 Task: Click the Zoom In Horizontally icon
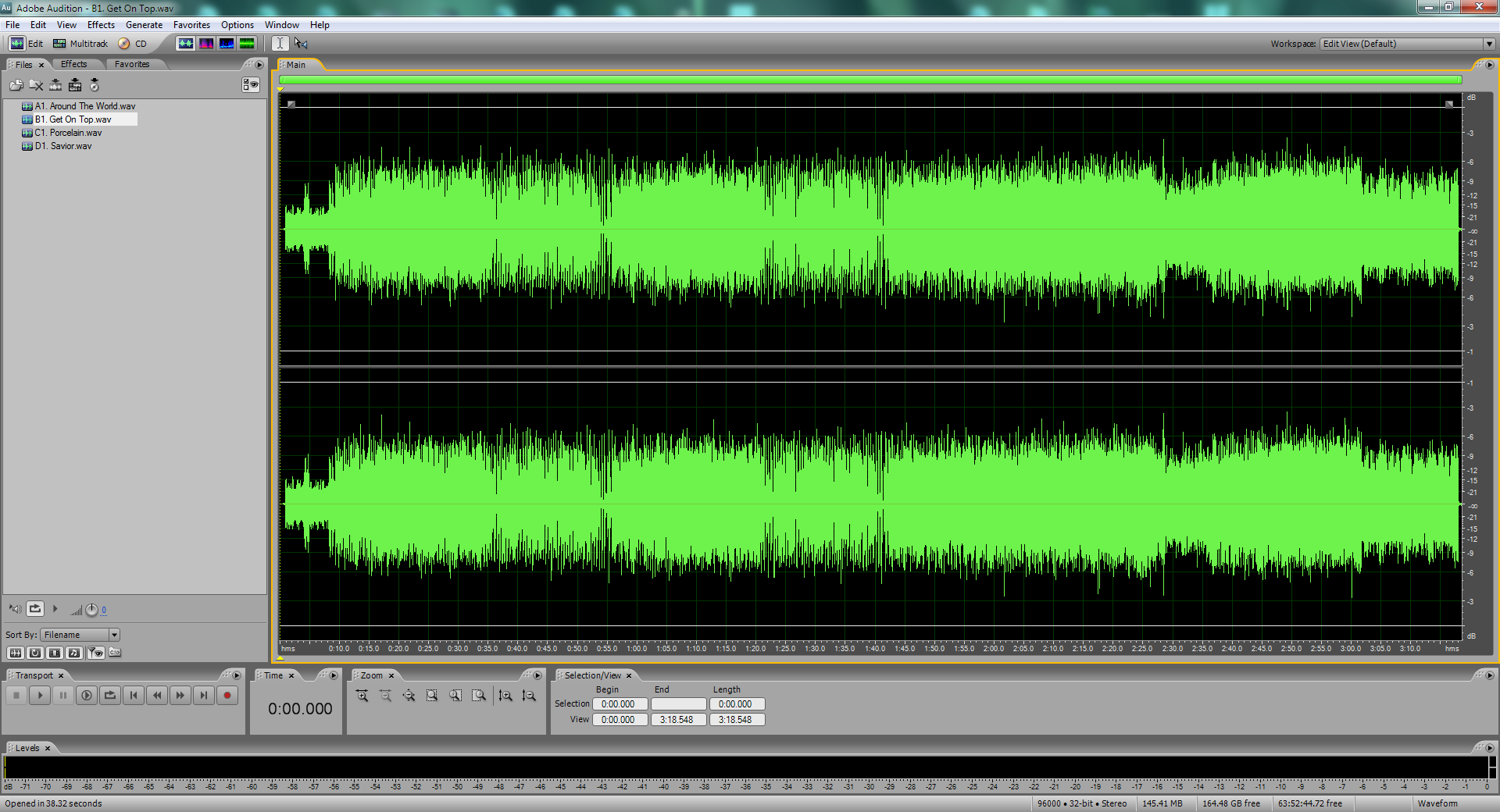click(x=362, y=696)
